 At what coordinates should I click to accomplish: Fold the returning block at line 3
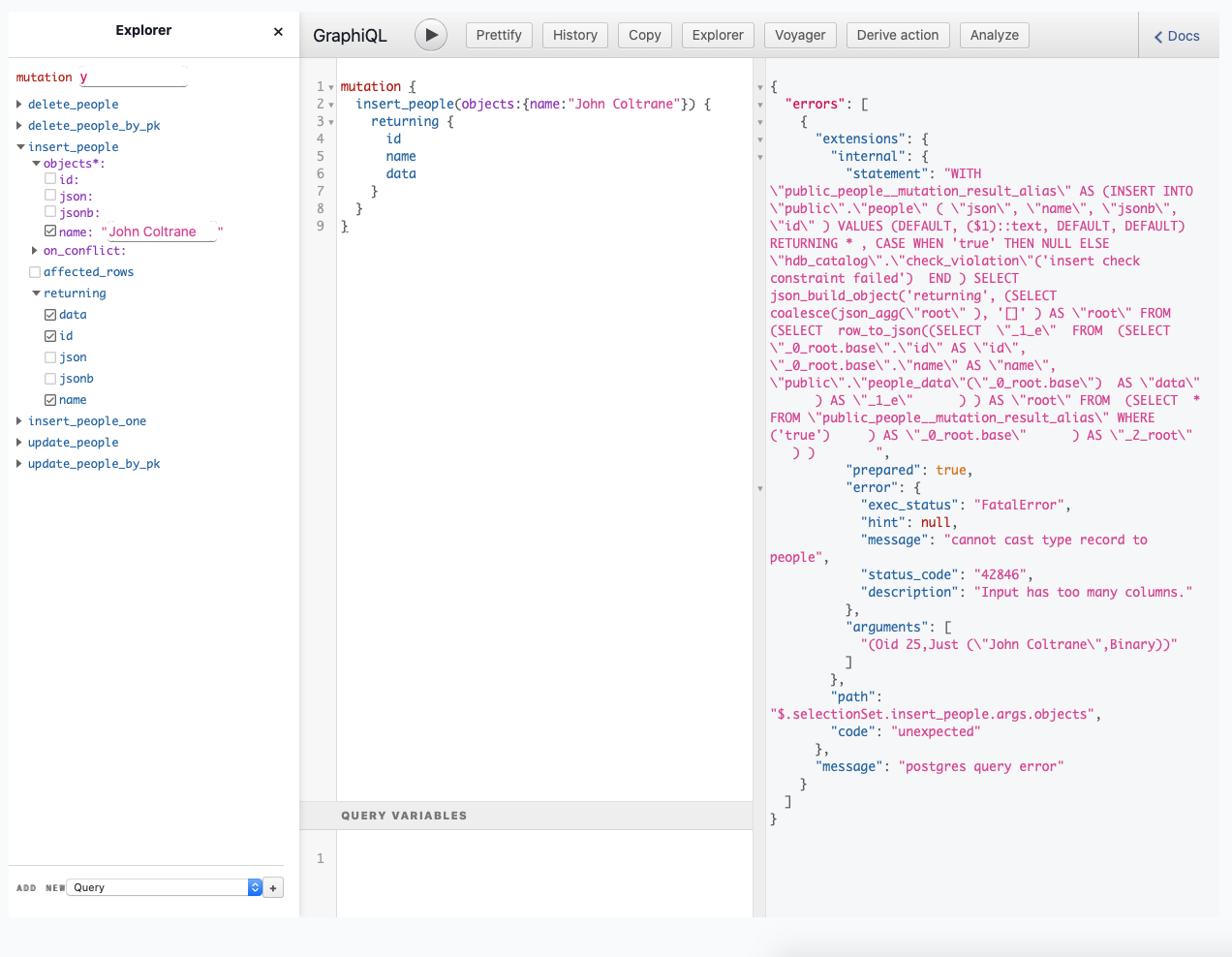[x=331, y=122]
